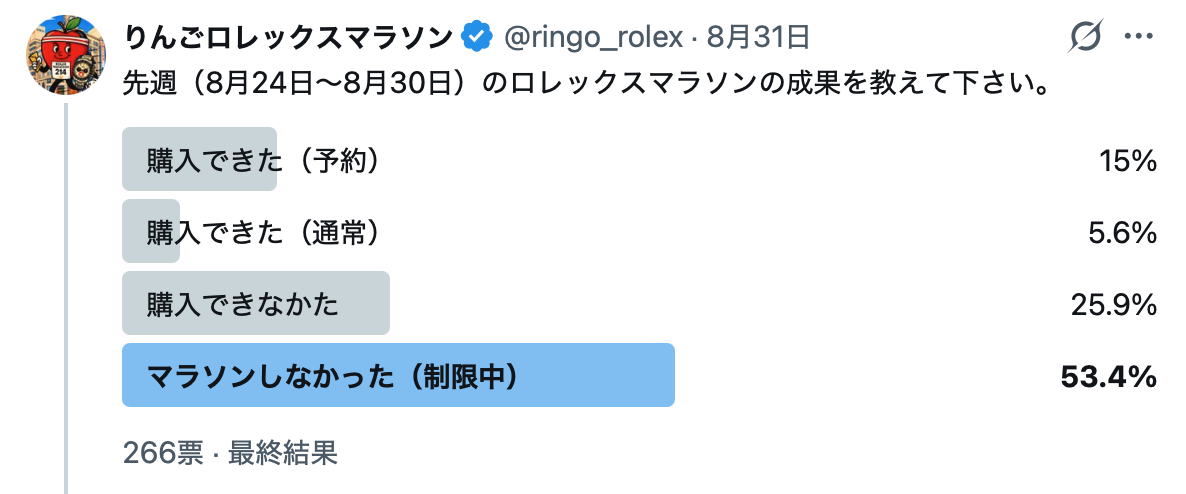Select the 購入できた（予約） poll option
Screen dimensions: 1186x494
640,160
